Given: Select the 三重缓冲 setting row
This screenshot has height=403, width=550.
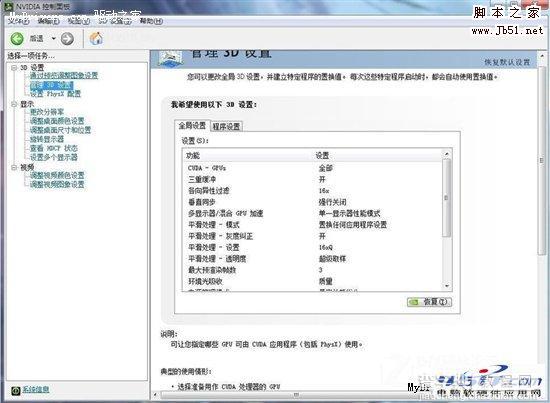Looking at the screenshot, I should [313, 179].
